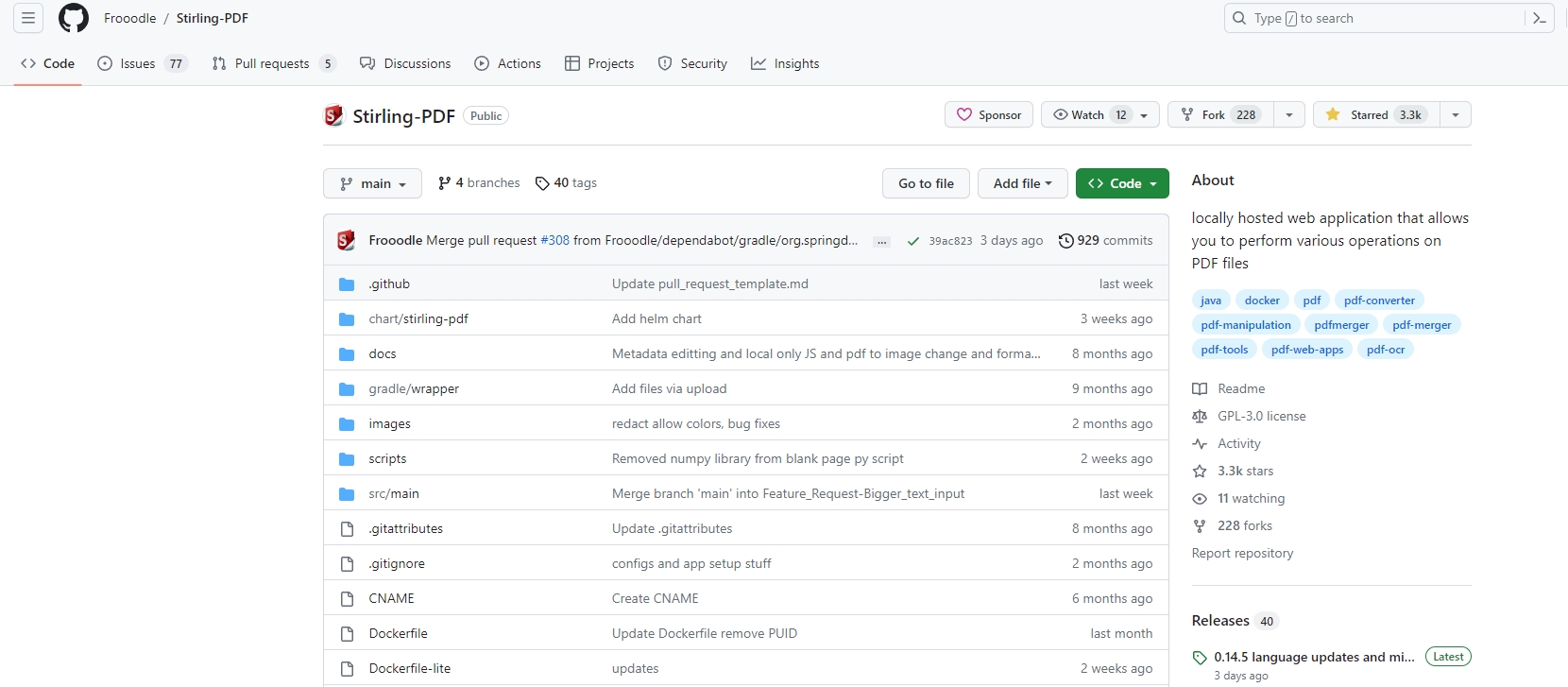Open the Insights tab
This screenshot has height=687, width=1568.
coord(785,63)
